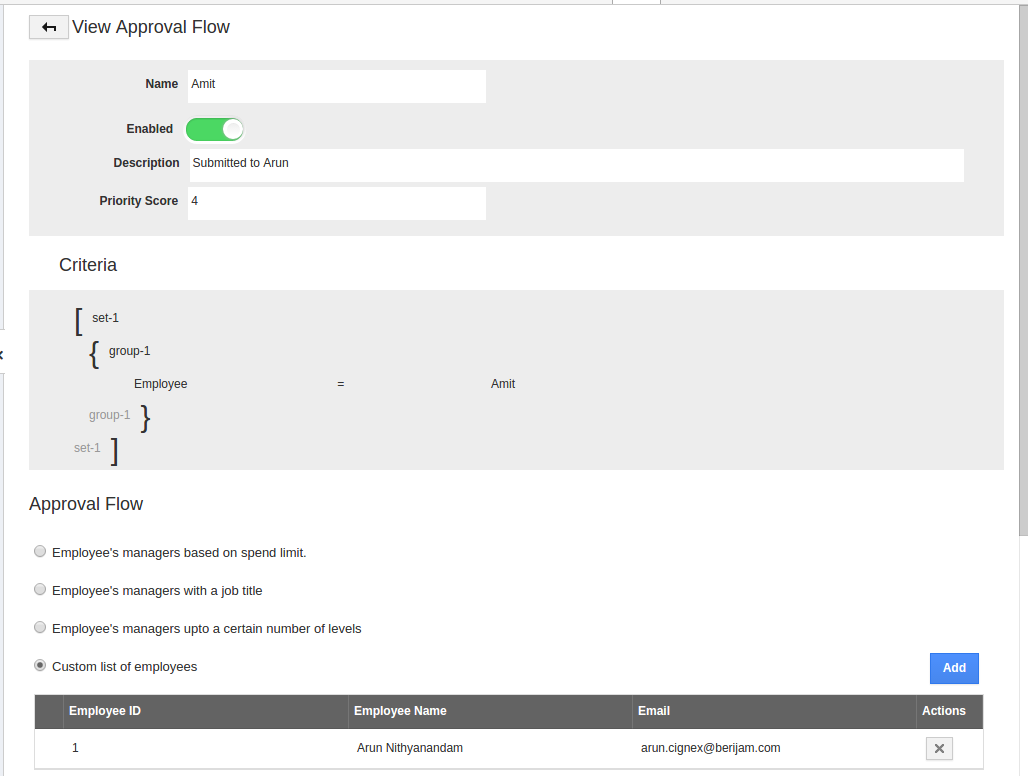1028x776 pixels.
Task: Focus the Priority Score input
Action: (336, 203)
